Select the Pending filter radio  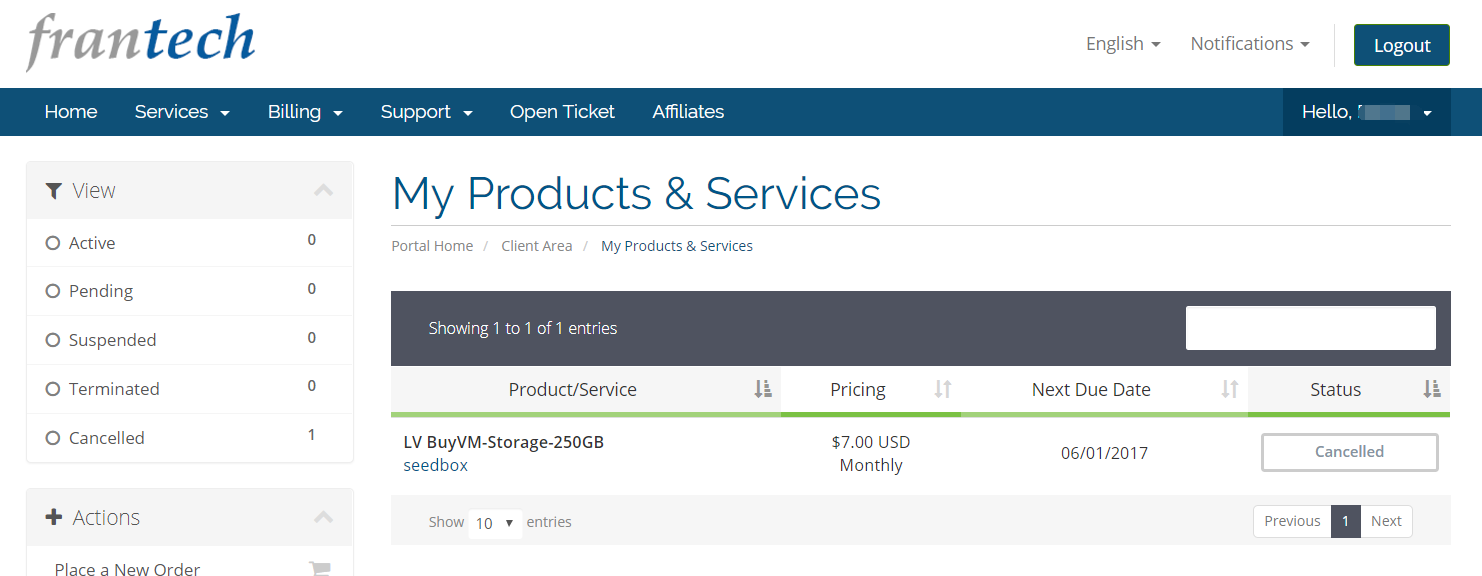[x=53, y=291]
